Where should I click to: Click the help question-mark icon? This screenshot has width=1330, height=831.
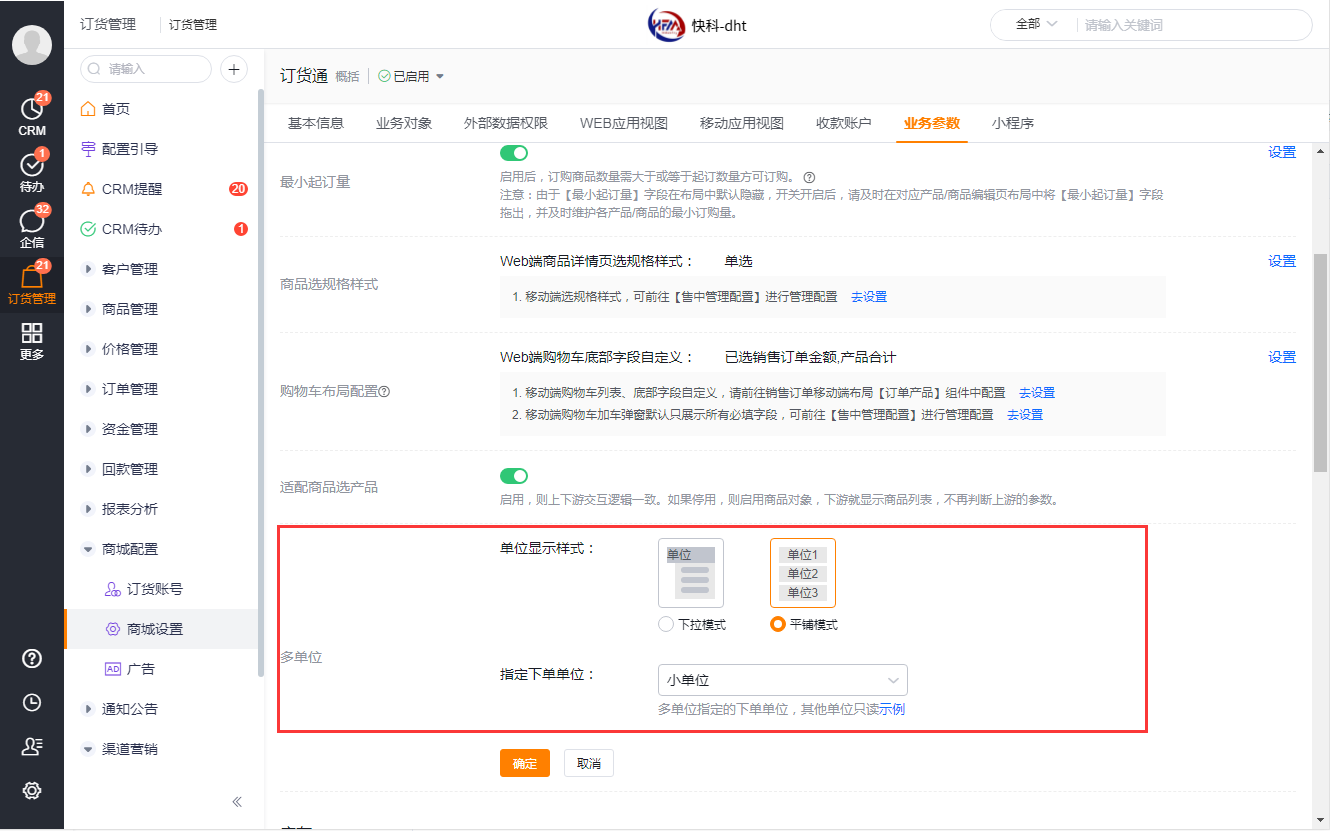click(32, 659)
